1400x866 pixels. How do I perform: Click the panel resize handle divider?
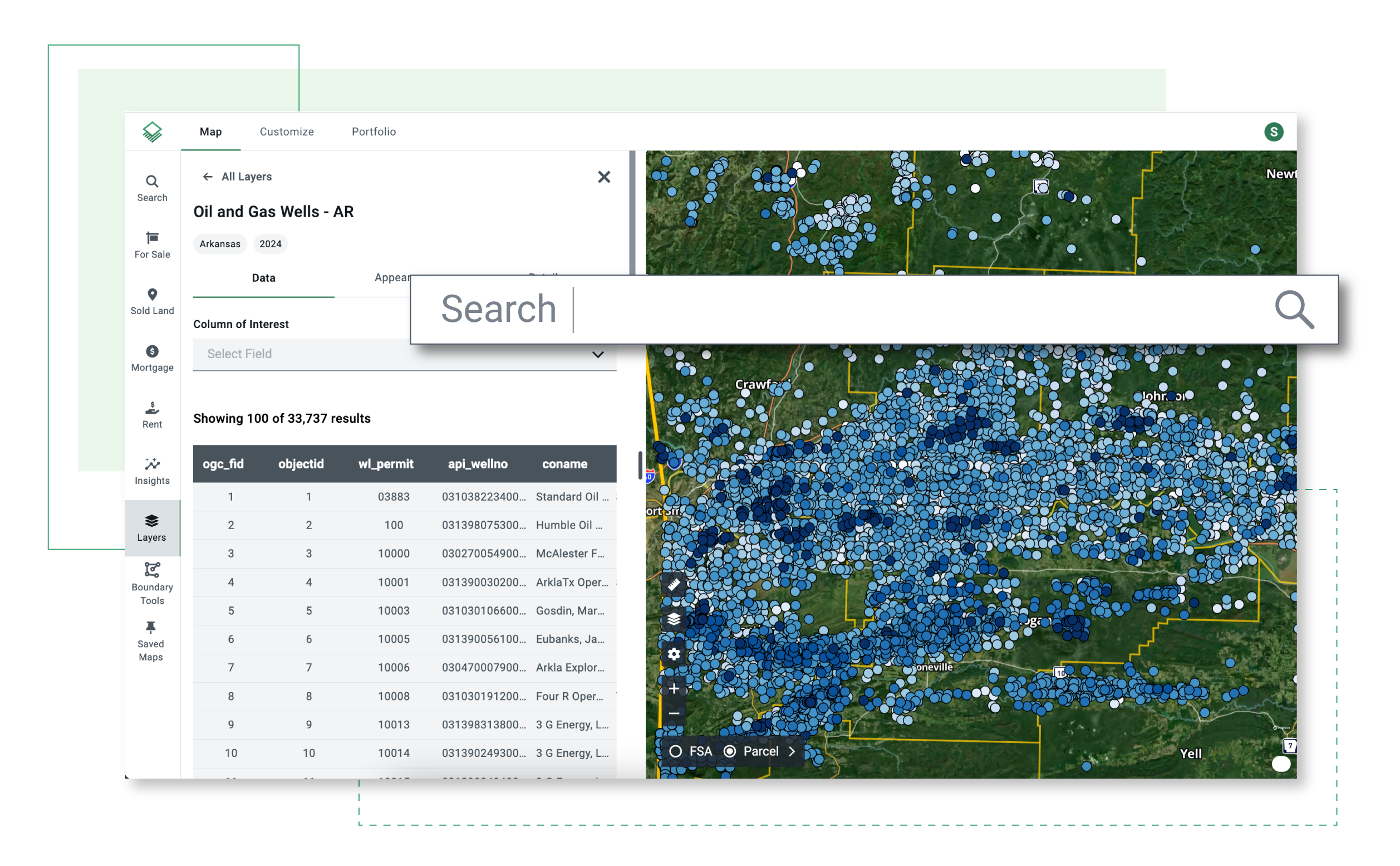[640, 465]
